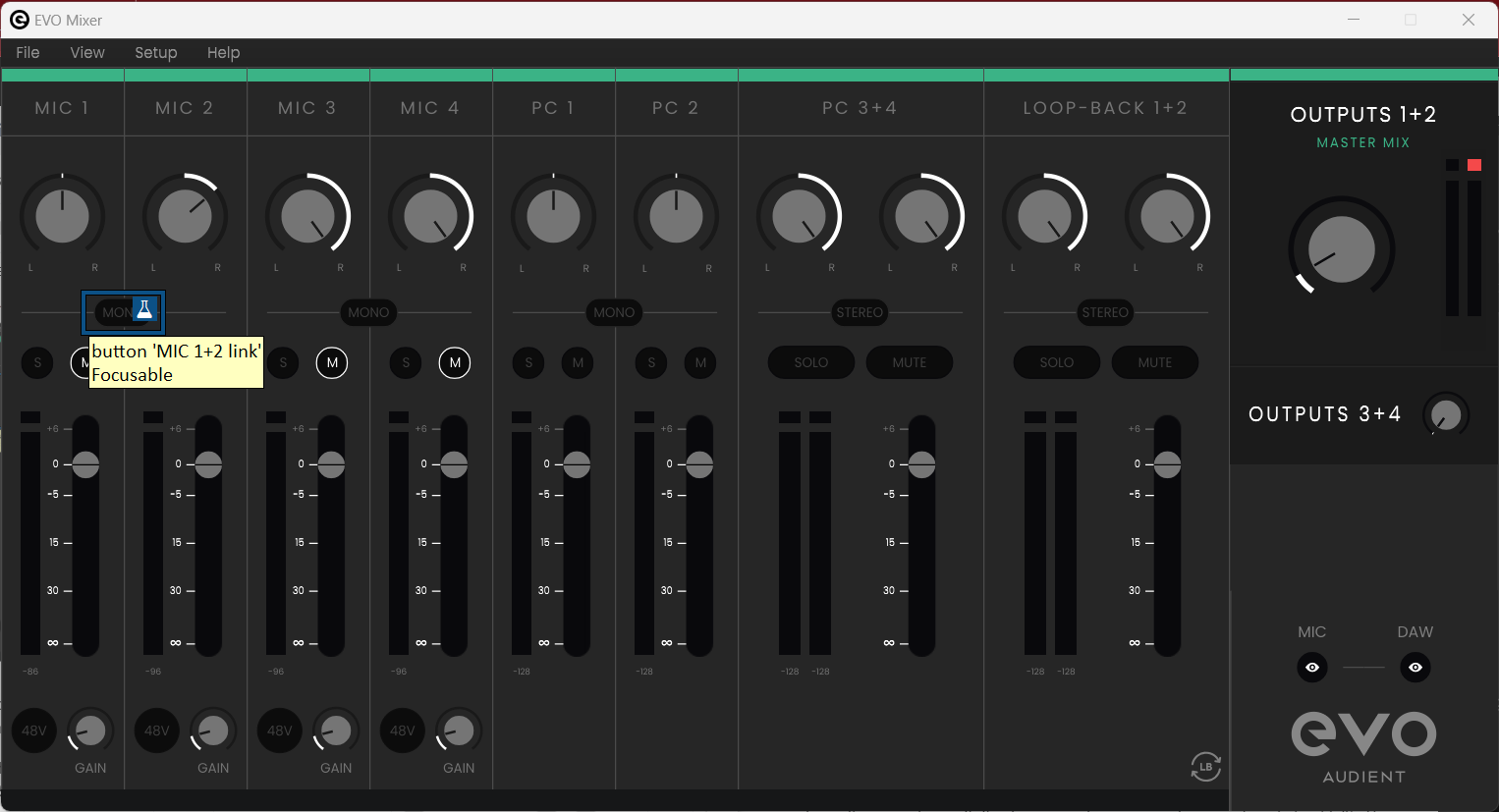Click the MIC 4 gain knob
Image resolution: width=1499 pixels, height=812 pixels.
(458, 731)
